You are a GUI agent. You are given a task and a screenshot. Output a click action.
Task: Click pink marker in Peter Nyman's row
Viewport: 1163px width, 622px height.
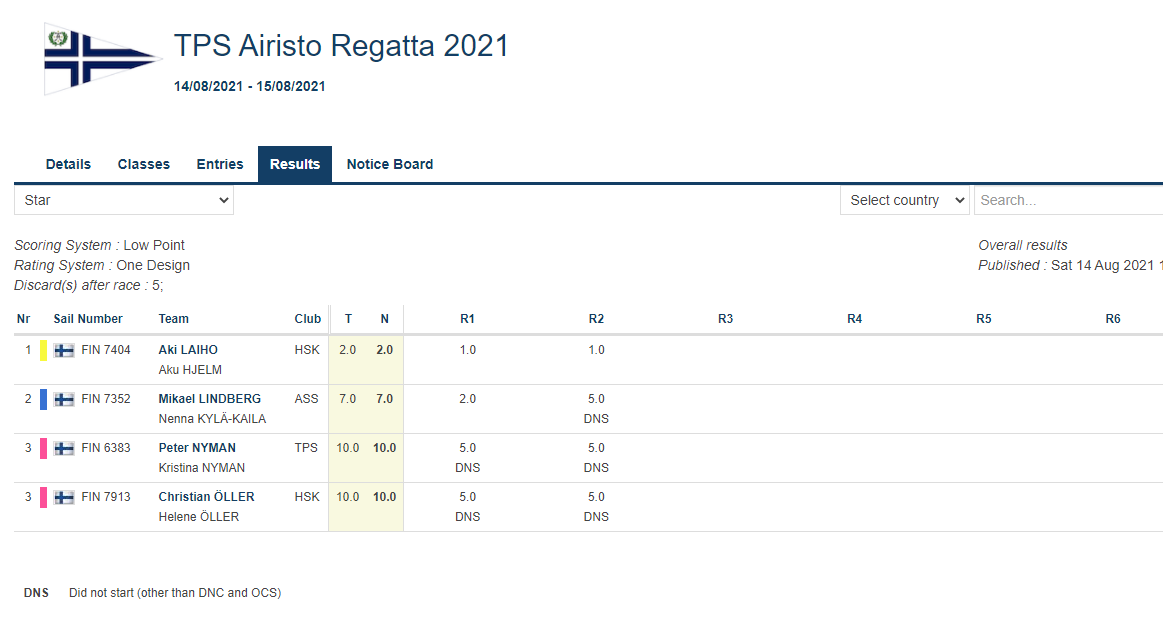pyautogui.click(x=43, y=448)
